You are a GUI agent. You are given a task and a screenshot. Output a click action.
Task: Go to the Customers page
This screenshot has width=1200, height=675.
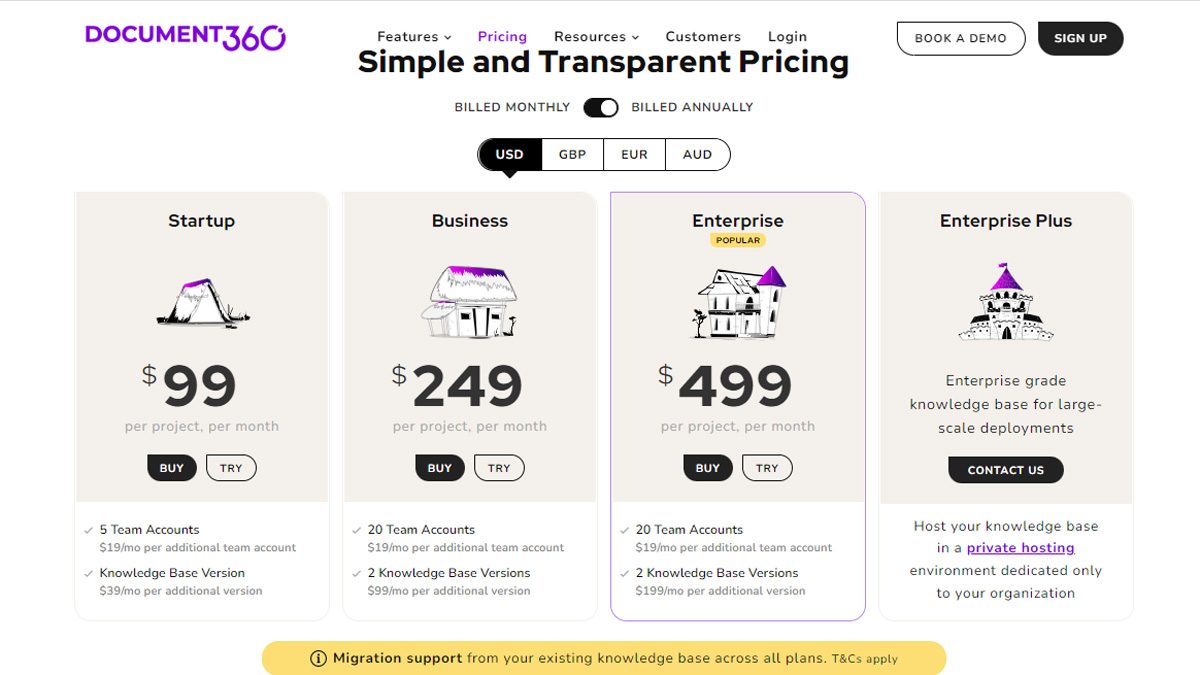point(703,36)
